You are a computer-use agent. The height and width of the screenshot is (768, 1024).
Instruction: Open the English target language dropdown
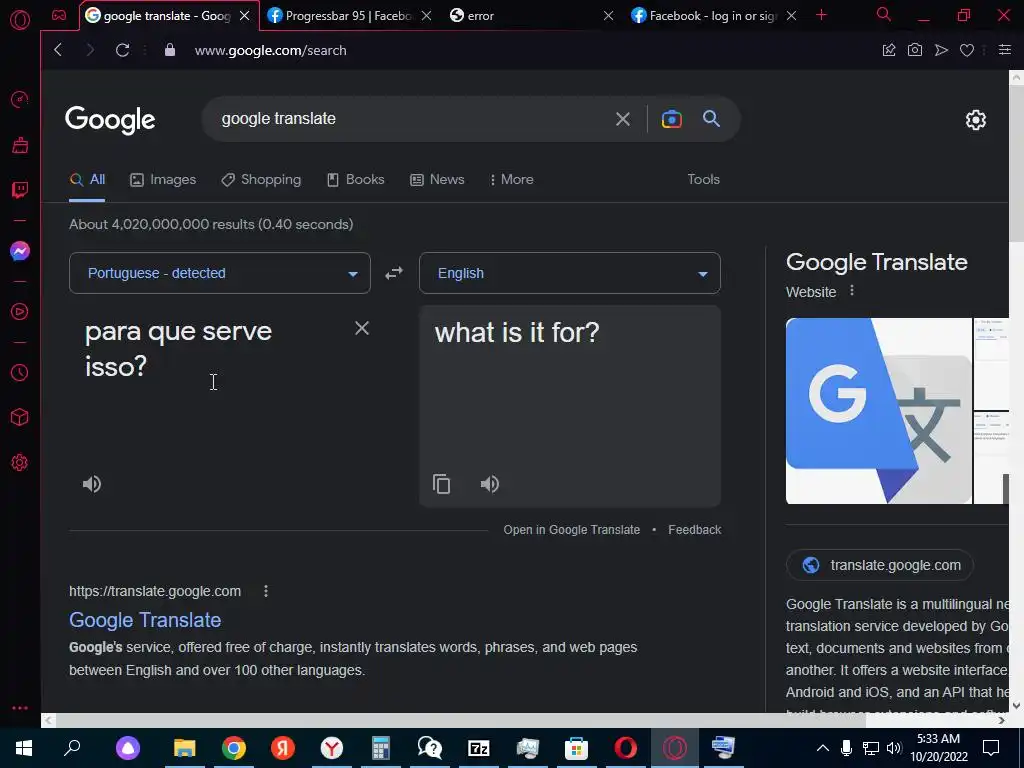pos(569,273)
